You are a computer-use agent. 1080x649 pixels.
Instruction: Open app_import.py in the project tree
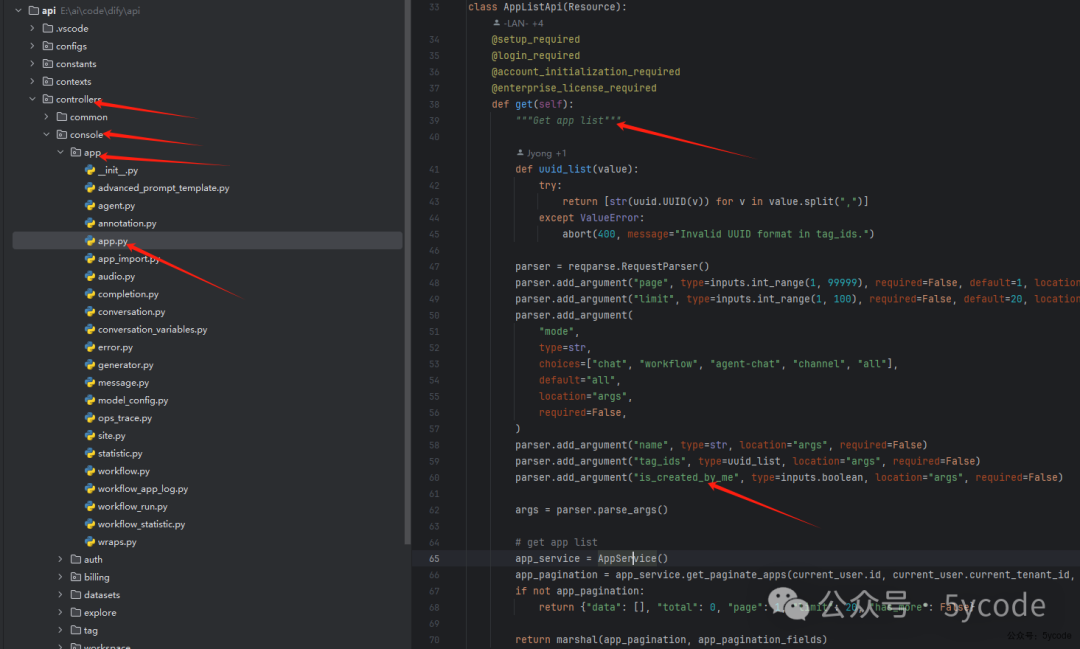129,259
